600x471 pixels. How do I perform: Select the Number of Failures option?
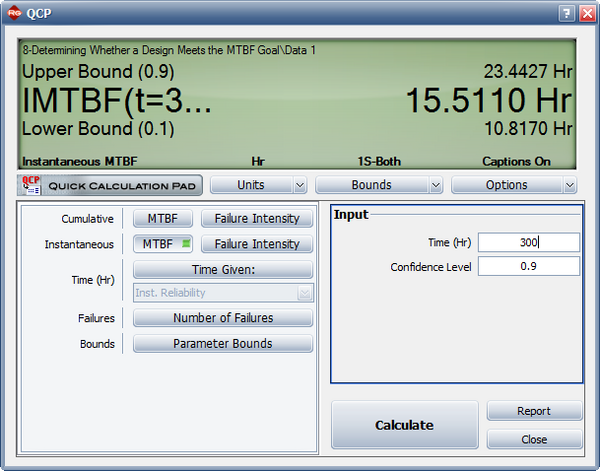(223, 318)
